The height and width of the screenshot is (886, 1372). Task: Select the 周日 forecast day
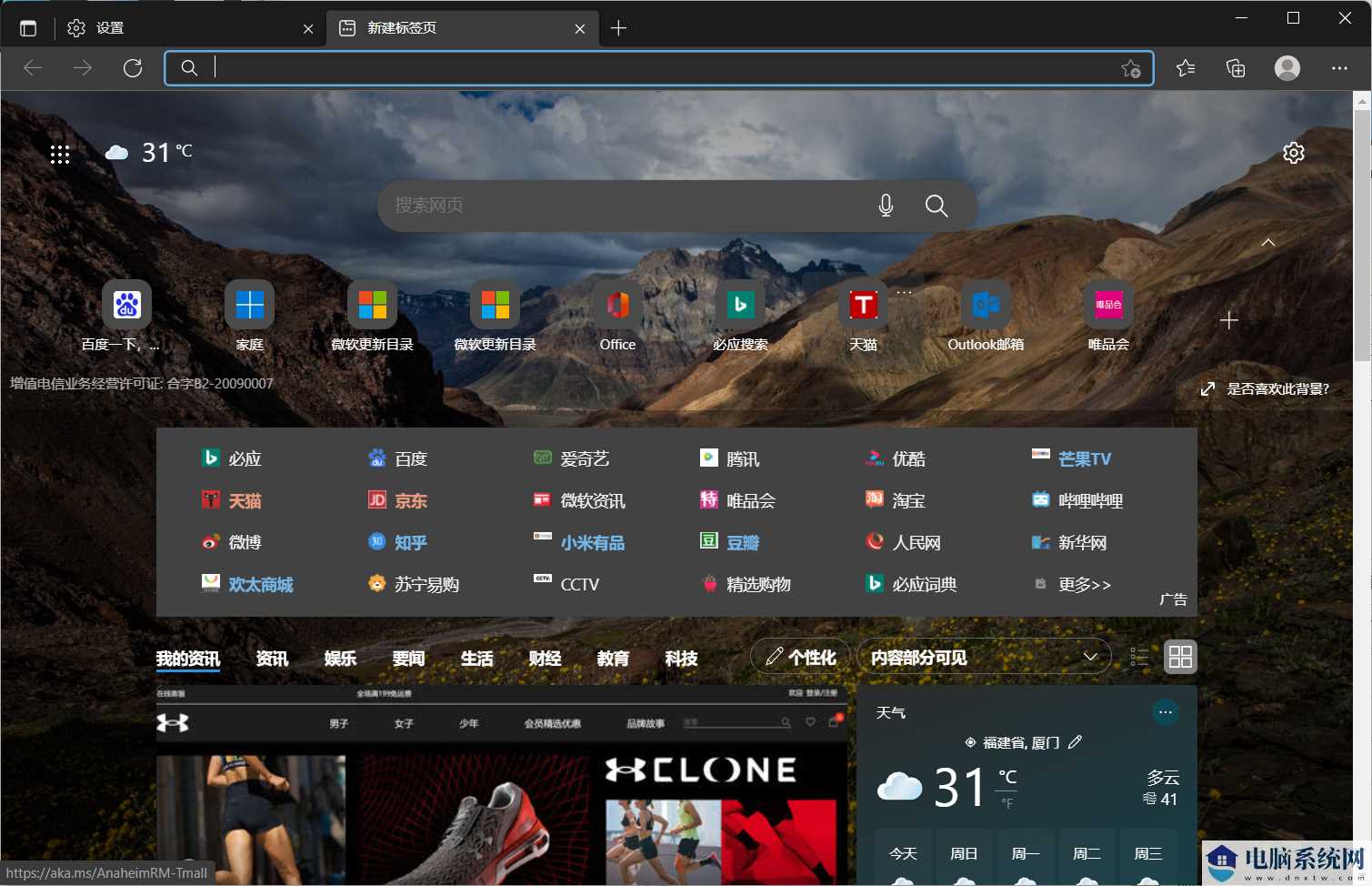coord(964,858)
